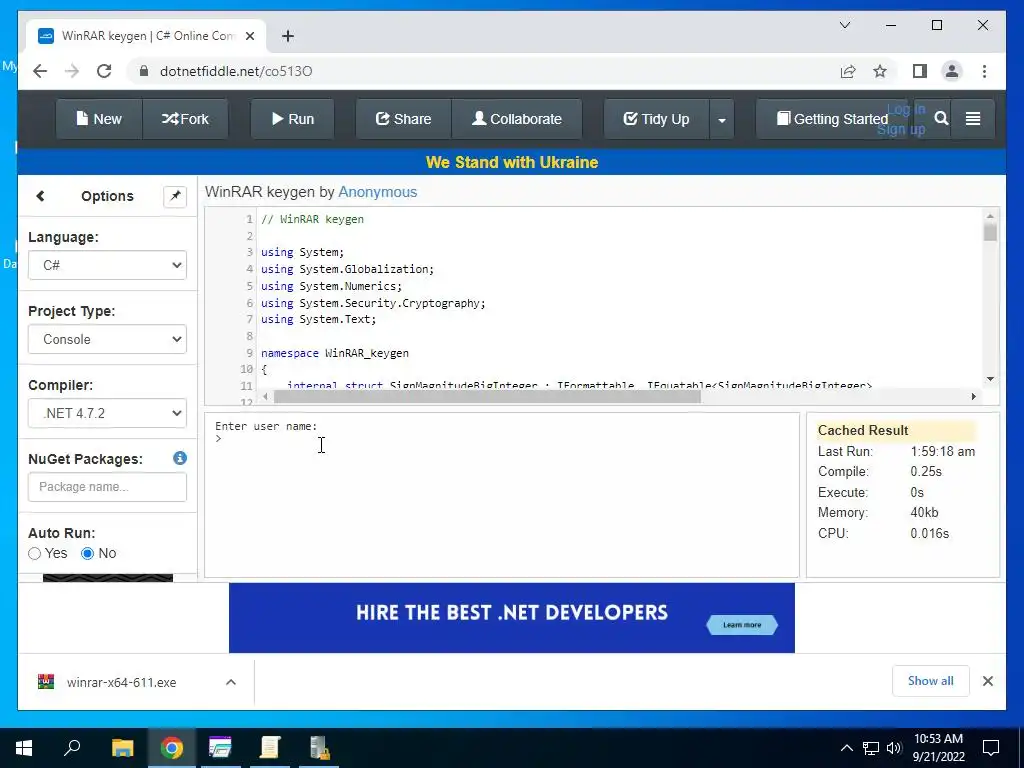Open Windows taskbar search
This screenshot has height=768, width=1024.
72,748
